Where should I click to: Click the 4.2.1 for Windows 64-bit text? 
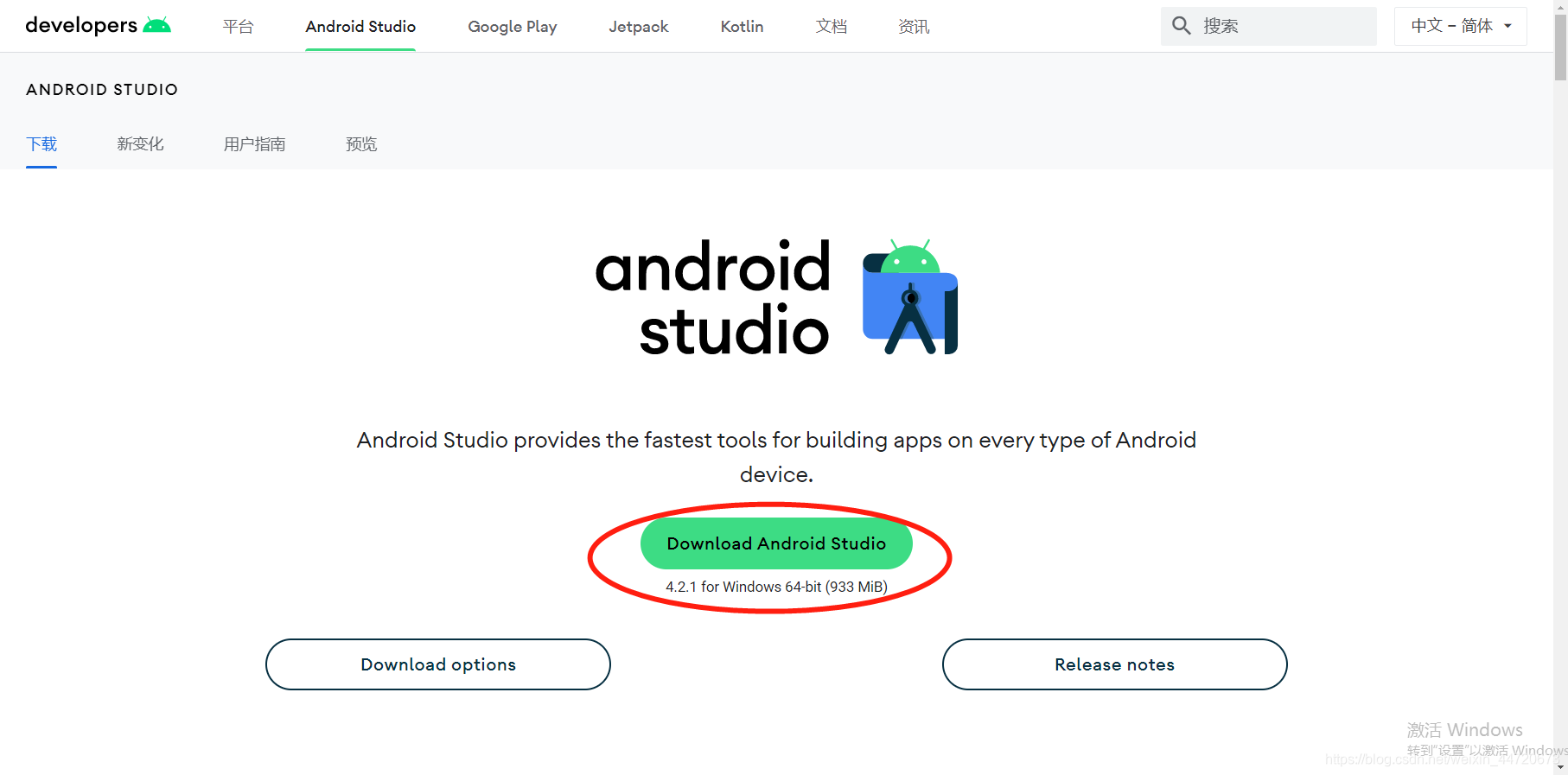click(x=776, y=587)
